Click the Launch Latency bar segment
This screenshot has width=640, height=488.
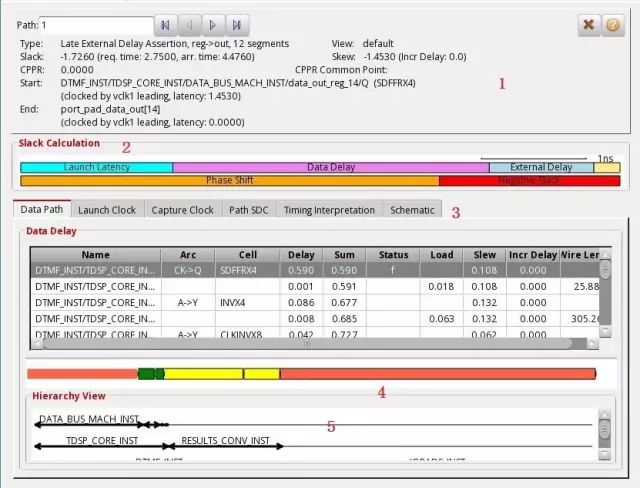pyautogui.click(x=97, y=167)
